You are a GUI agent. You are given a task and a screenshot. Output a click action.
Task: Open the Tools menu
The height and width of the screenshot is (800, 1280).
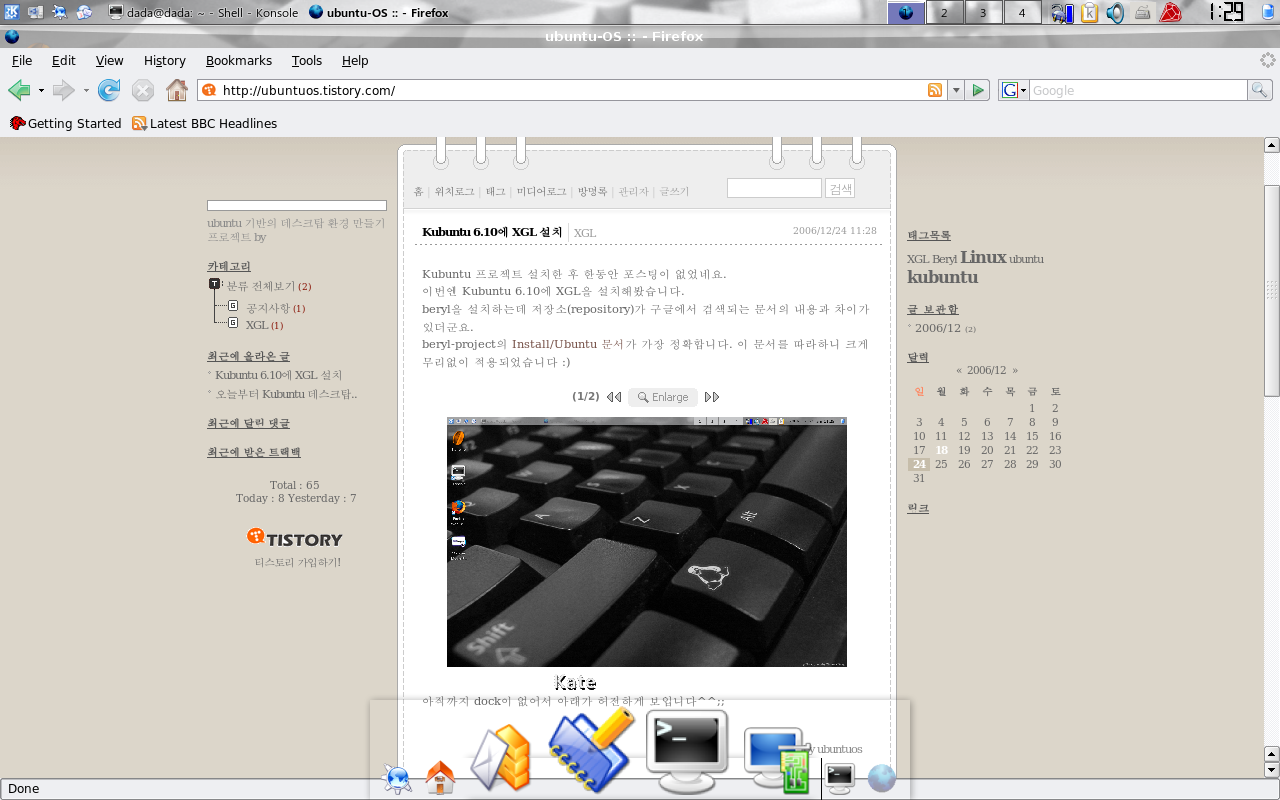(x=307, y=60)
